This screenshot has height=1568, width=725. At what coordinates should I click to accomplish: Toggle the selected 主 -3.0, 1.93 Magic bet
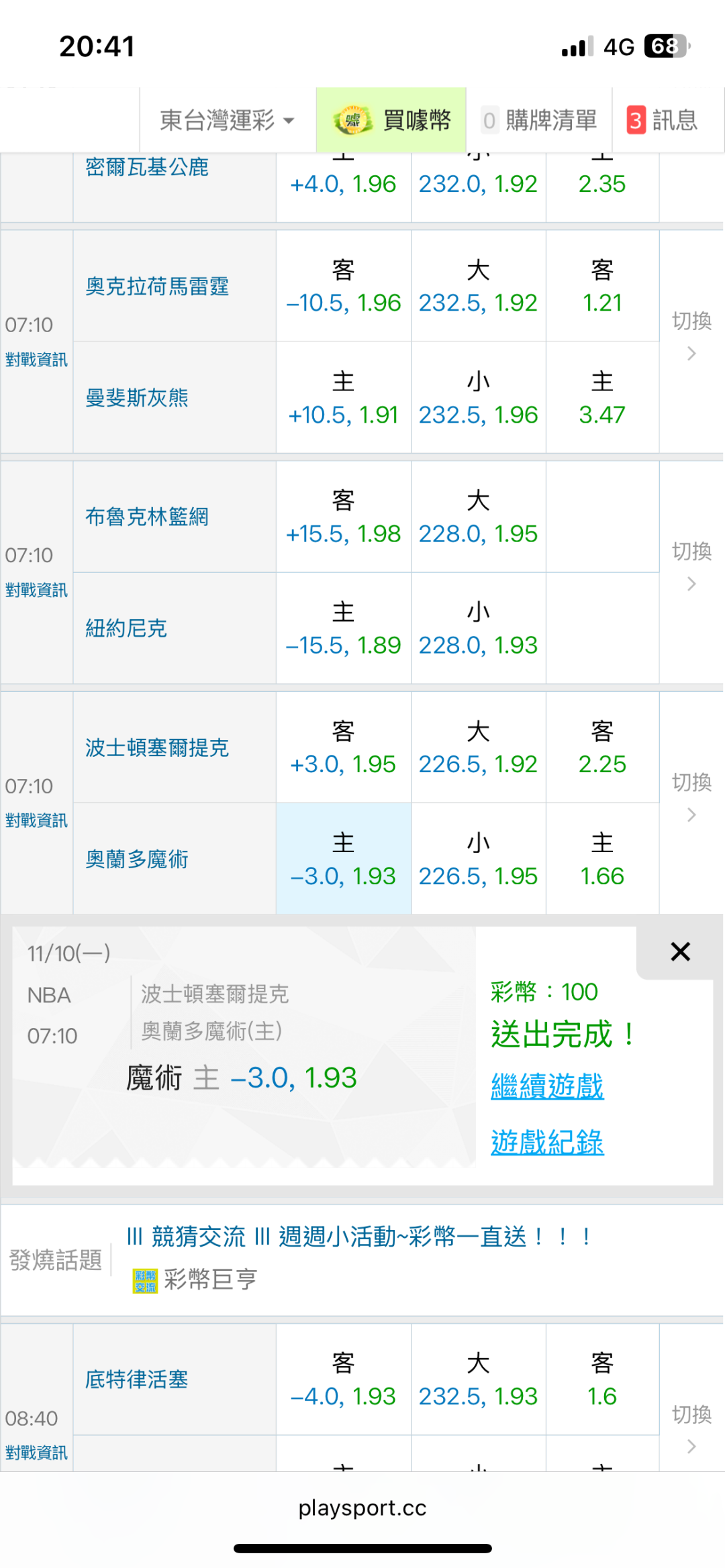[343, 859]
